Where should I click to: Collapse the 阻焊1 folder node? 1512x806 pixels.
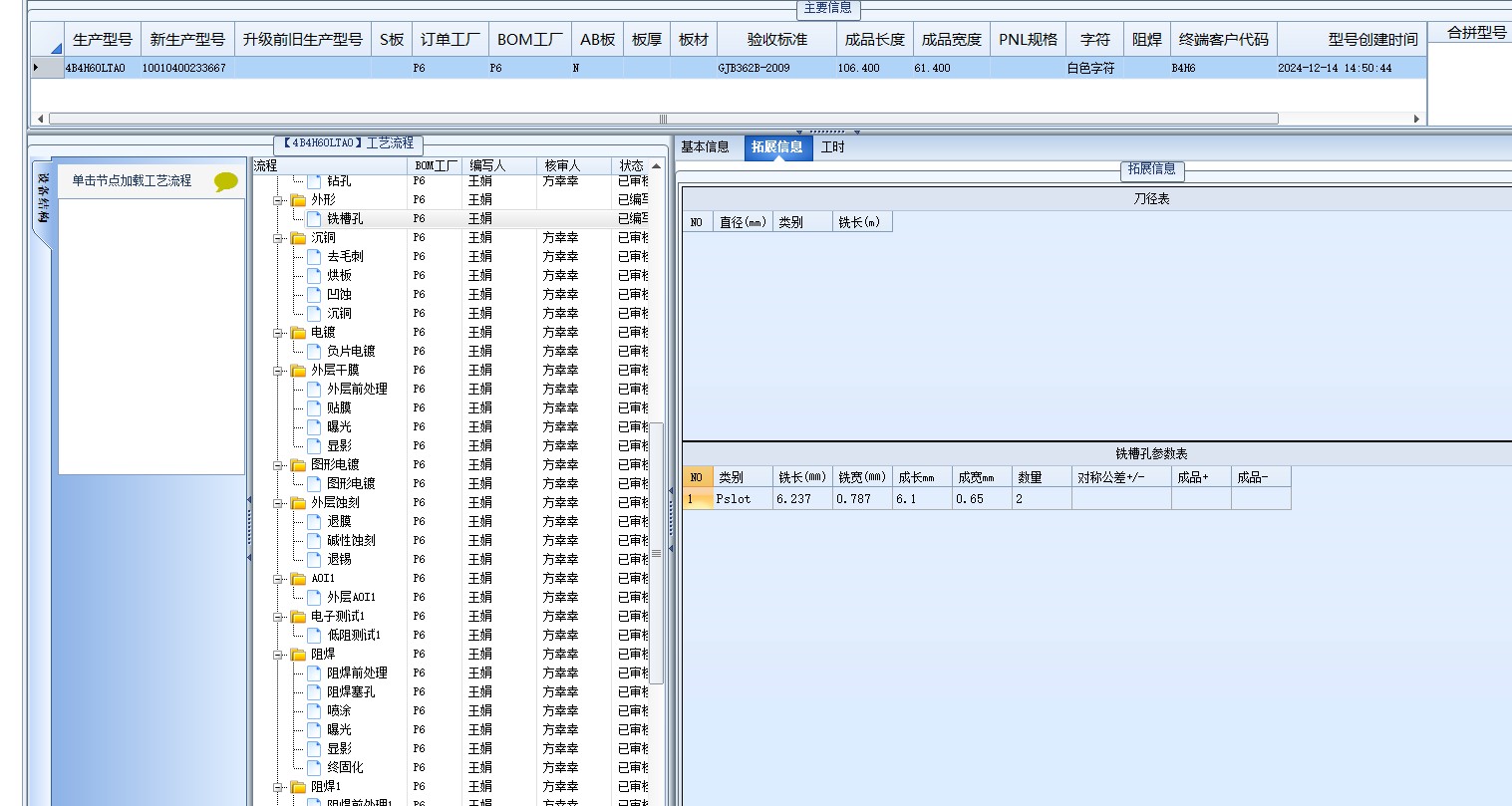pyautogui.click(x=279, y=787)
